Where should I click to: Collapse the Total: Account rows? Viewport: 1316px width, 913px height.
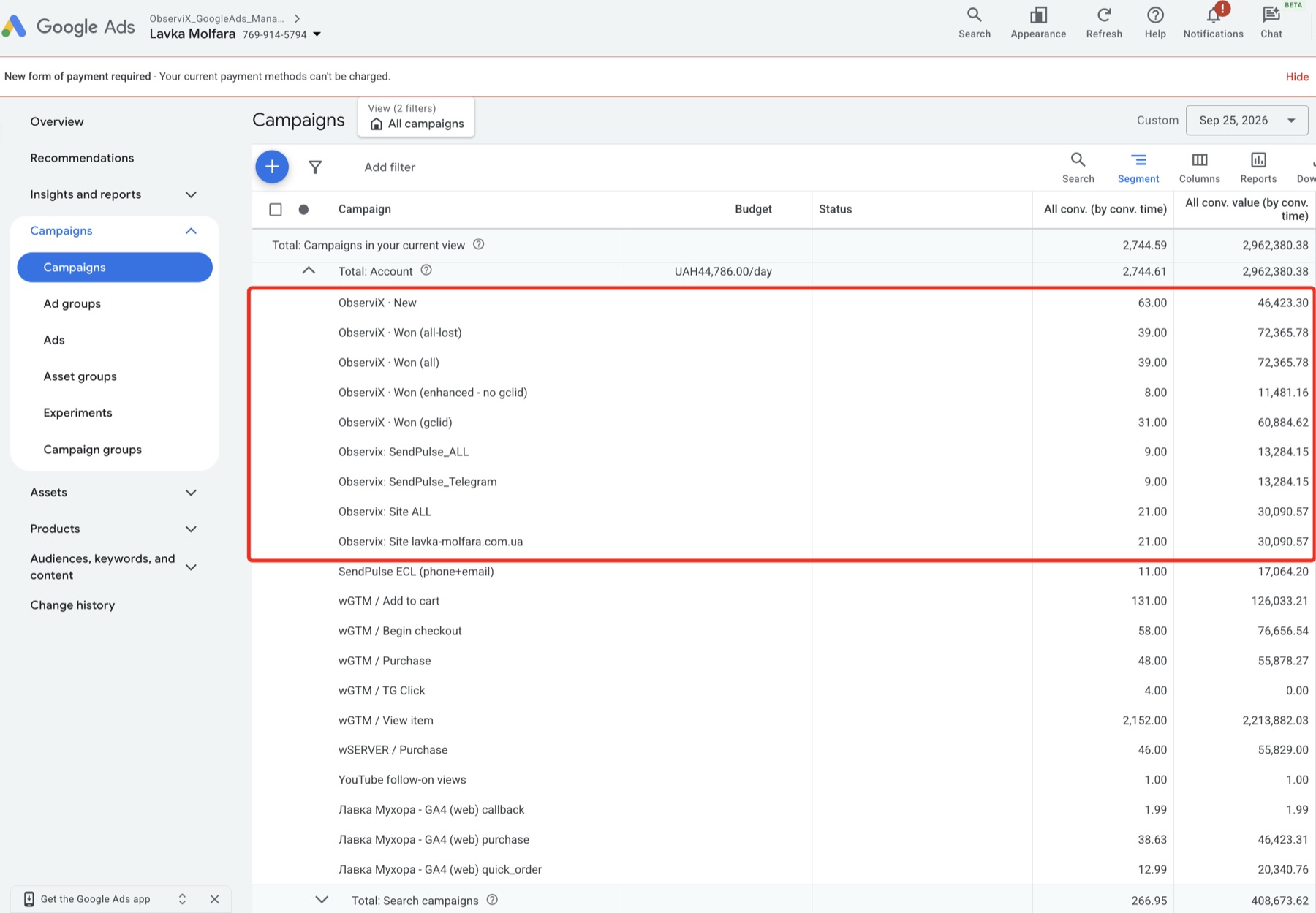[x=309, y=270]
